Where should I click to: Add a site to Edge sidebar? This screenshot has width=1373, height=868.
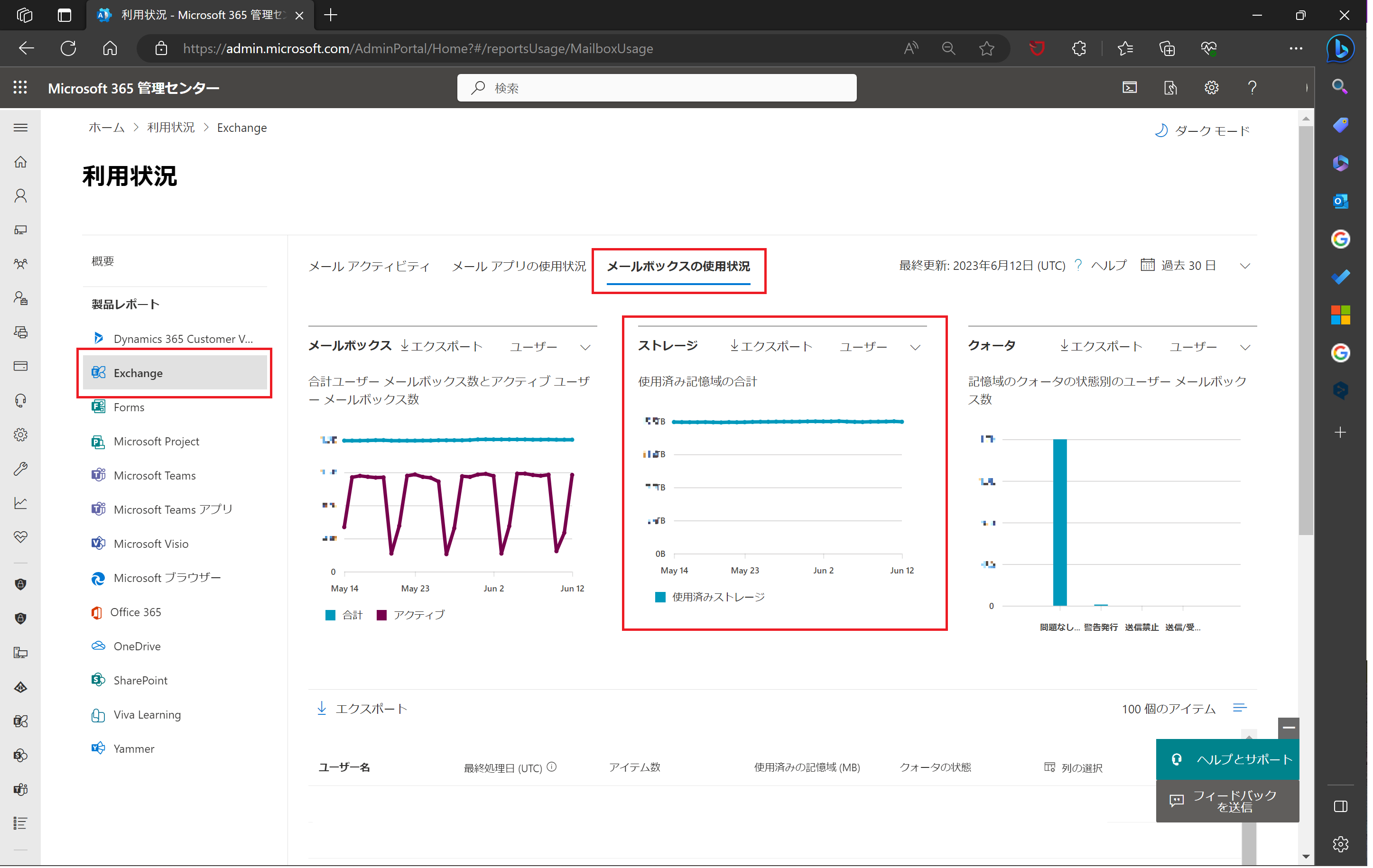point(1340,433)
